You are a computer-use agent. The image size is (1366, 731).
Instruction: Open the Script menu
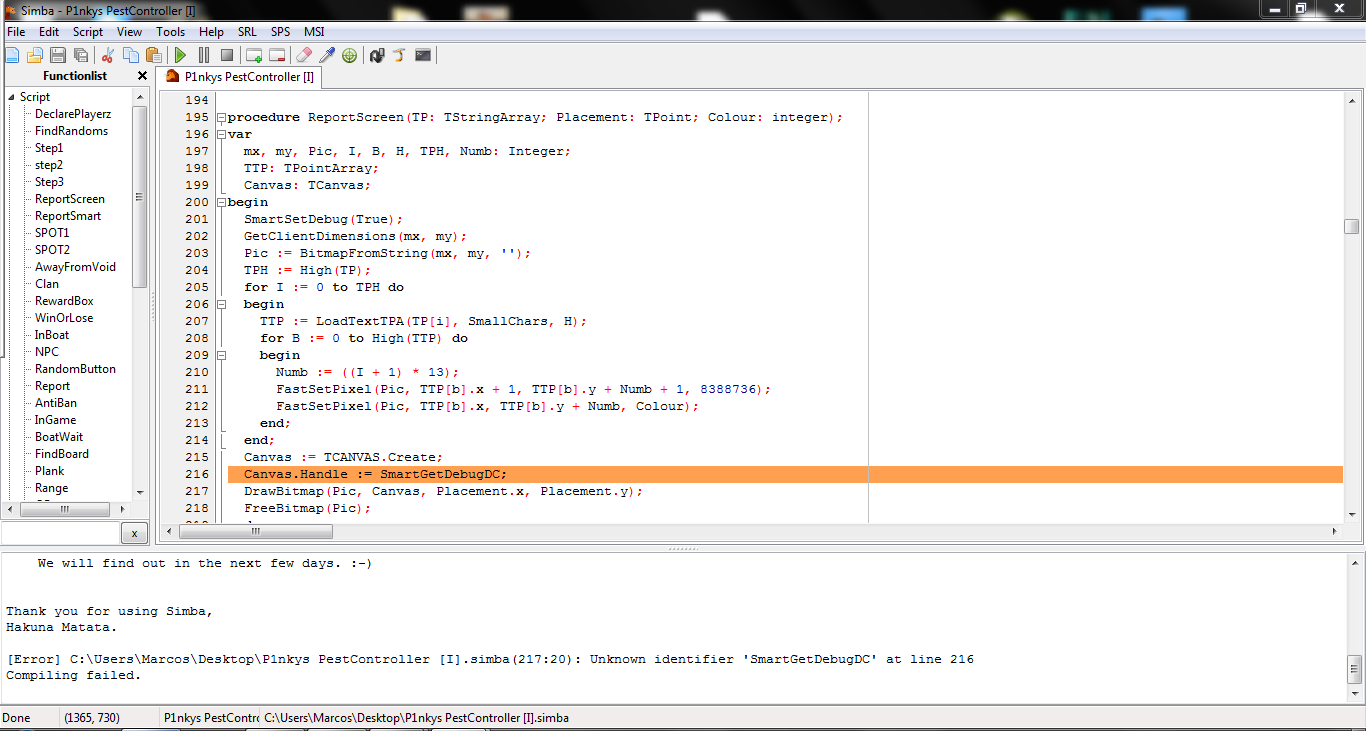88,32
